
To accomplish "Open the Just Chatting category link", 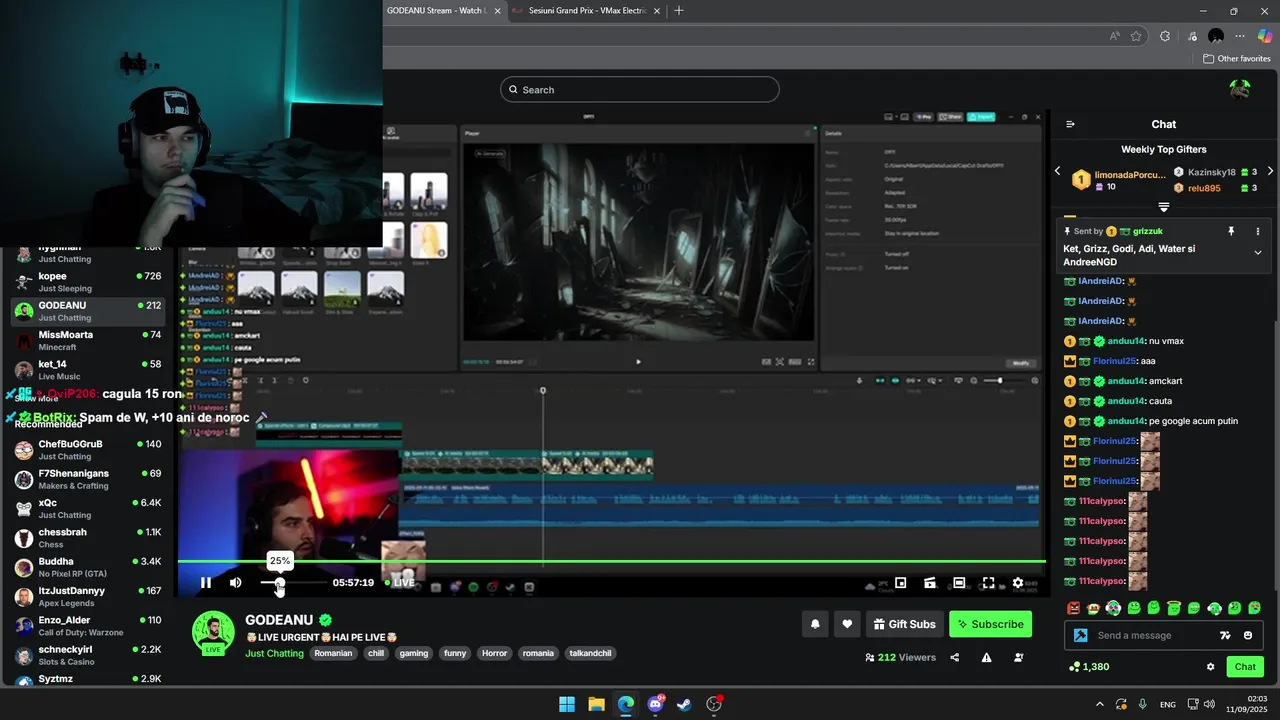I will 274,653.
